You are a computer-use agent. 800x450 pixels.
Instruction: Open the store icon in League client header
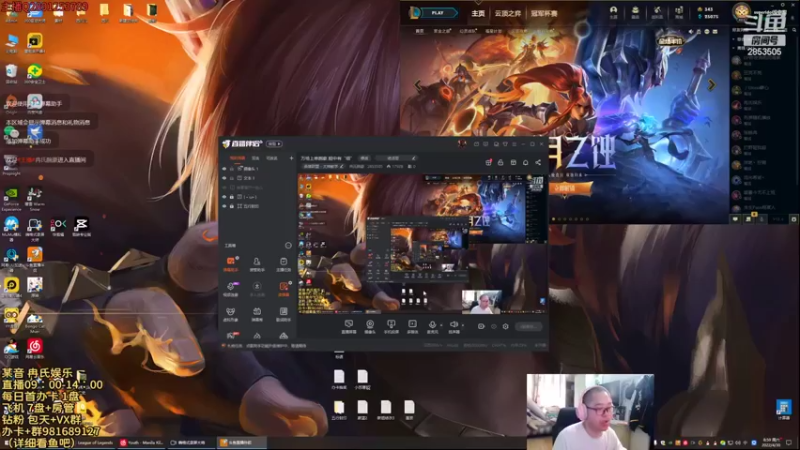pos(679,12)
